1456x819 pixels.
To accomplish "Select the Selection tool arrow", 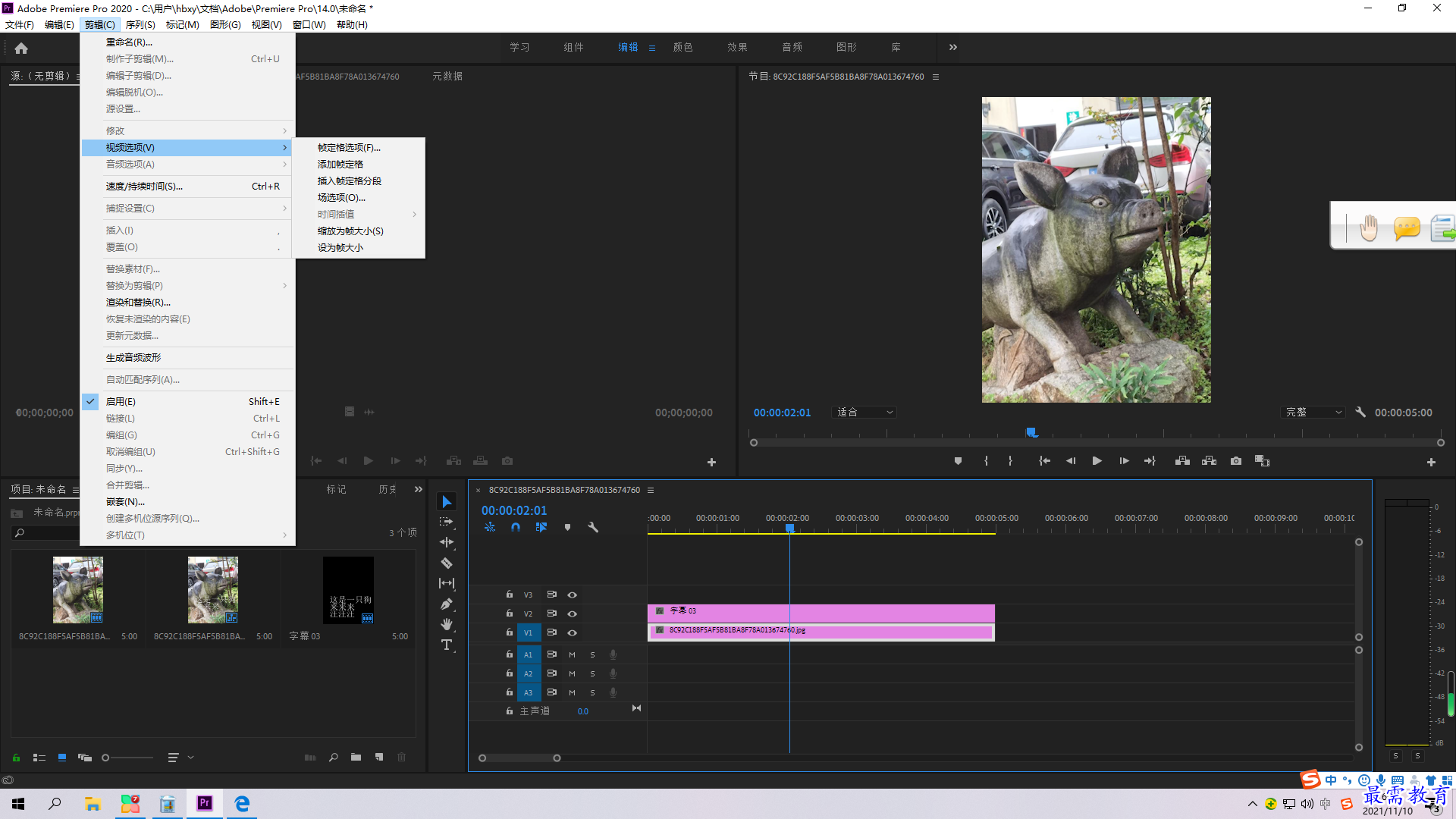I will tap(447, 502).
